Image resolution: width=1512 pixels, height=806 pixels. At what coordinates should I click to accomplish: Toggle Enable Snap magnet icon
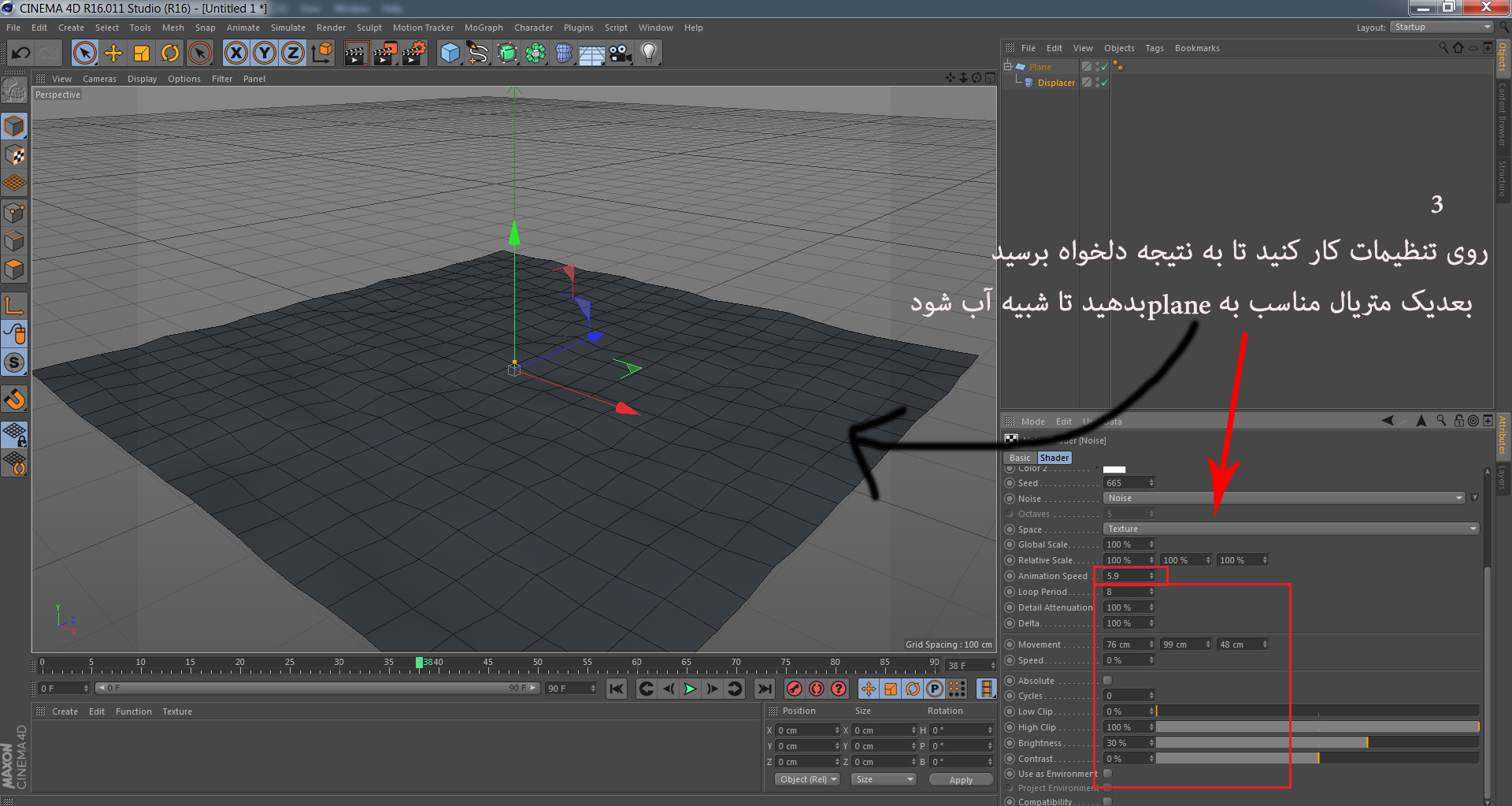pyautogui.click(x=14, y=399)
